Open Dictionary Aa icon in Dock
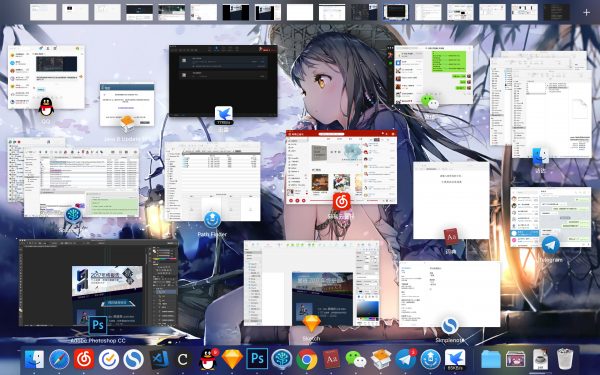 [331, 360]
